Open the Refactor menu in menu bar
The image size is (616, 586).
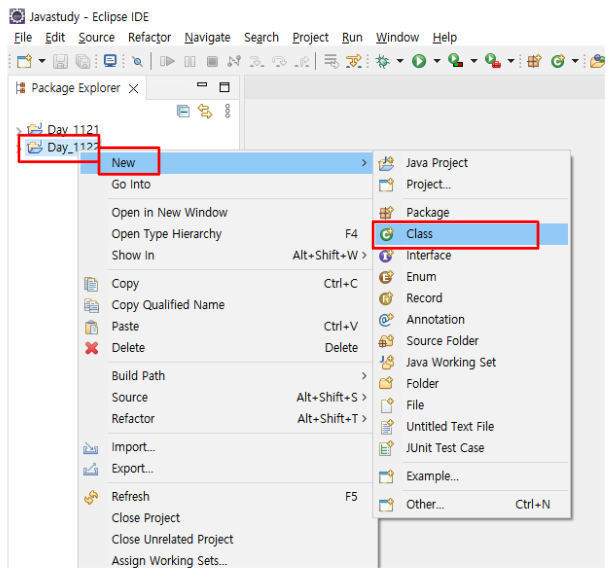pyautogui.click(x=149, y=38)
